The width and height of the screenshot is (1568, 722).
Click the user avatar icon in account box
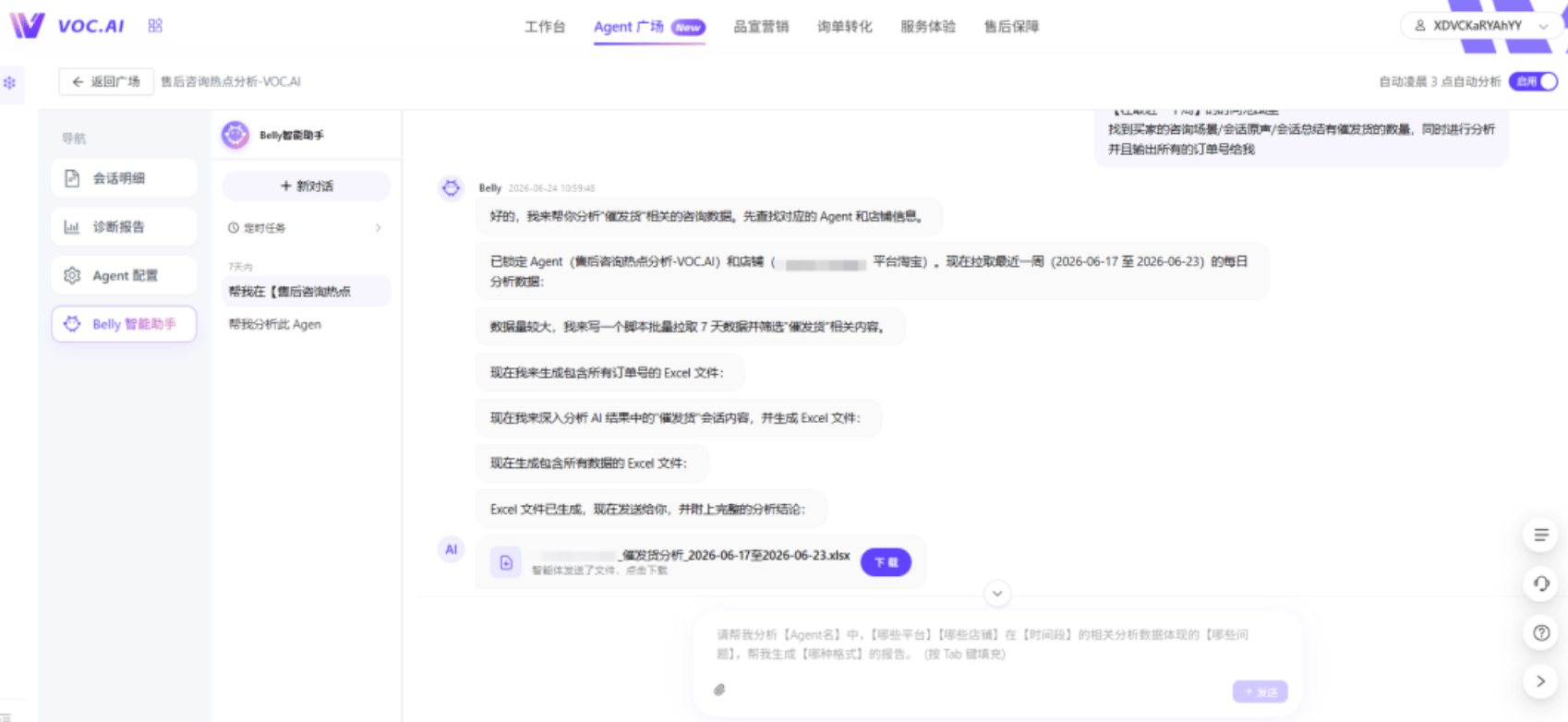point(1420,26)
